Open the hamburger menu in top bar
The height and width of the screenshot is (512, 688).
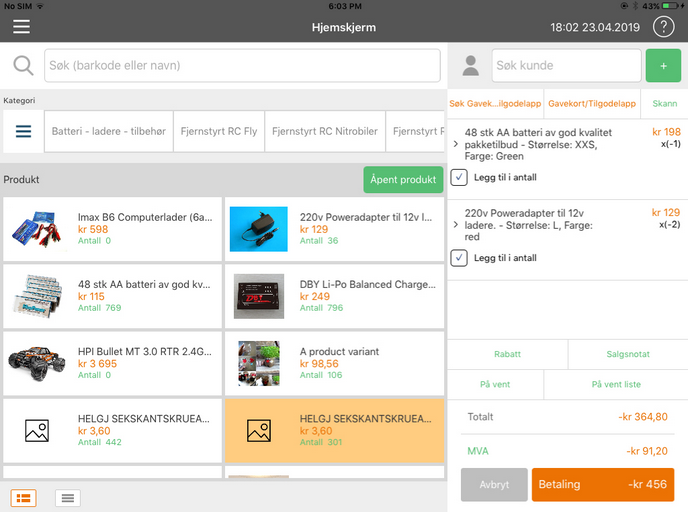click(21, 27)
